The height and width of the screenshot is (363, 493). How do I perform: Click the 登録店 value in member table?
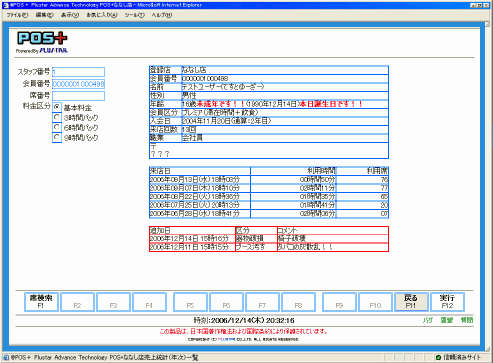pyautogui.click(x=194, y=70)
